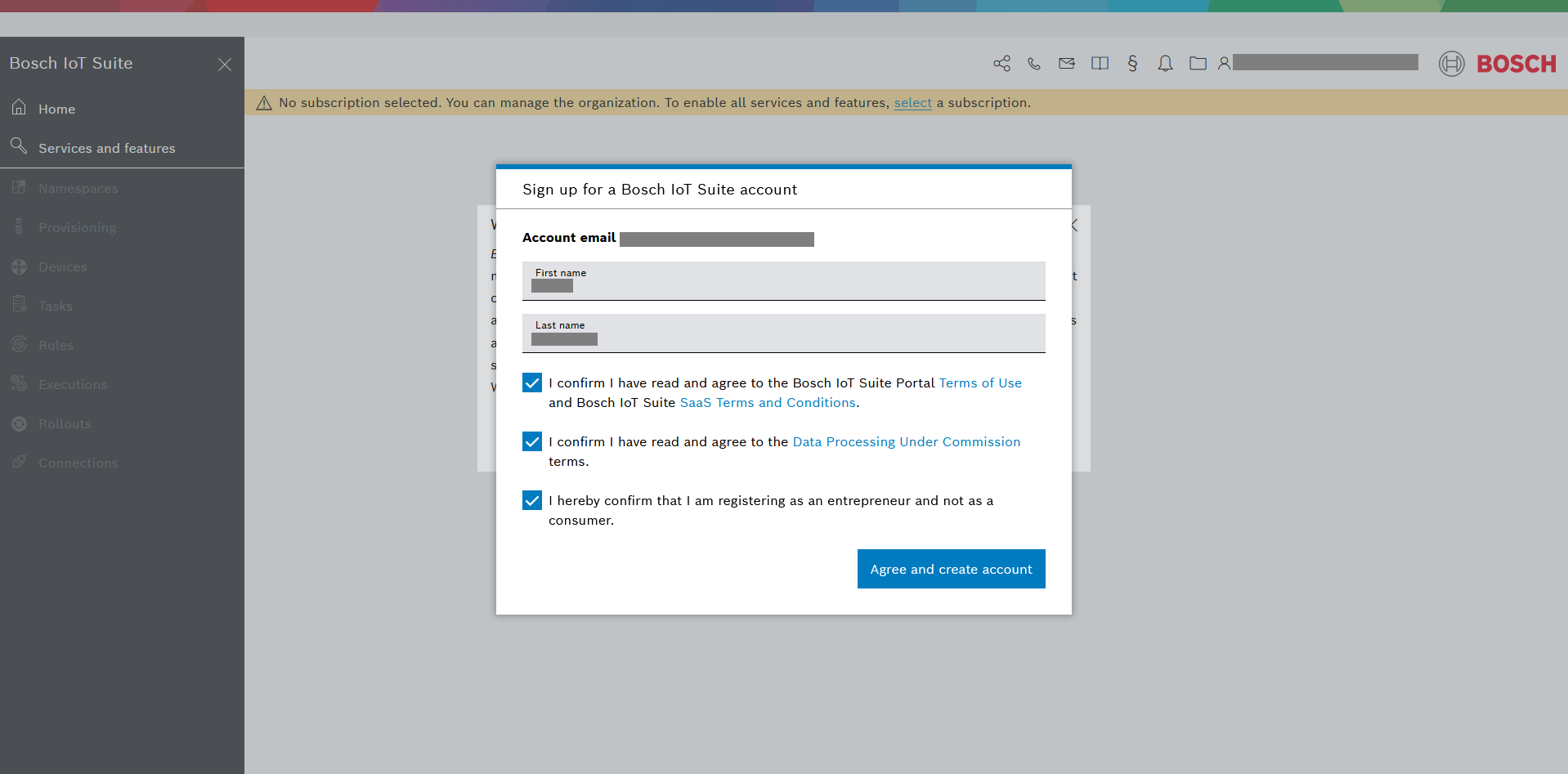
Task: Click the Provisioning sidebar icon
Action: click(19, 226)
